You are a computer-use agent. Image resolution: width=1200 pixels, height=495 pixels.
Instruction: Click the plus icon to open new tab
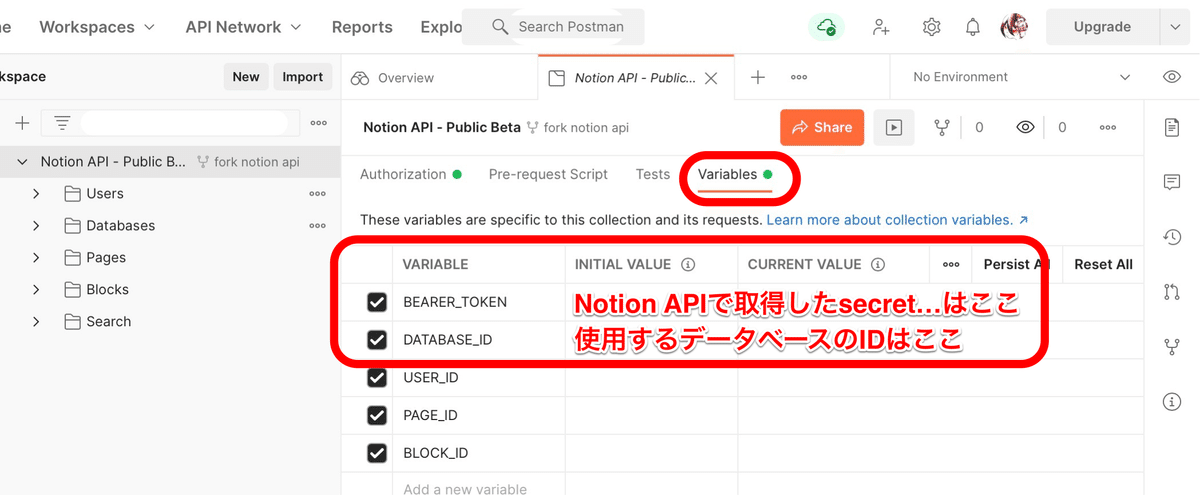pos(758,77)
